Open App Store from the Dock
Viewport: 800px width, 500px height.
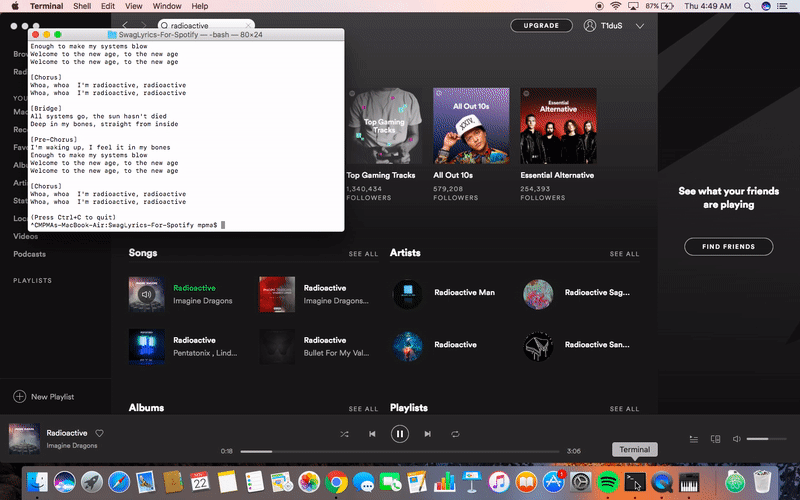[x=554, y=482]
